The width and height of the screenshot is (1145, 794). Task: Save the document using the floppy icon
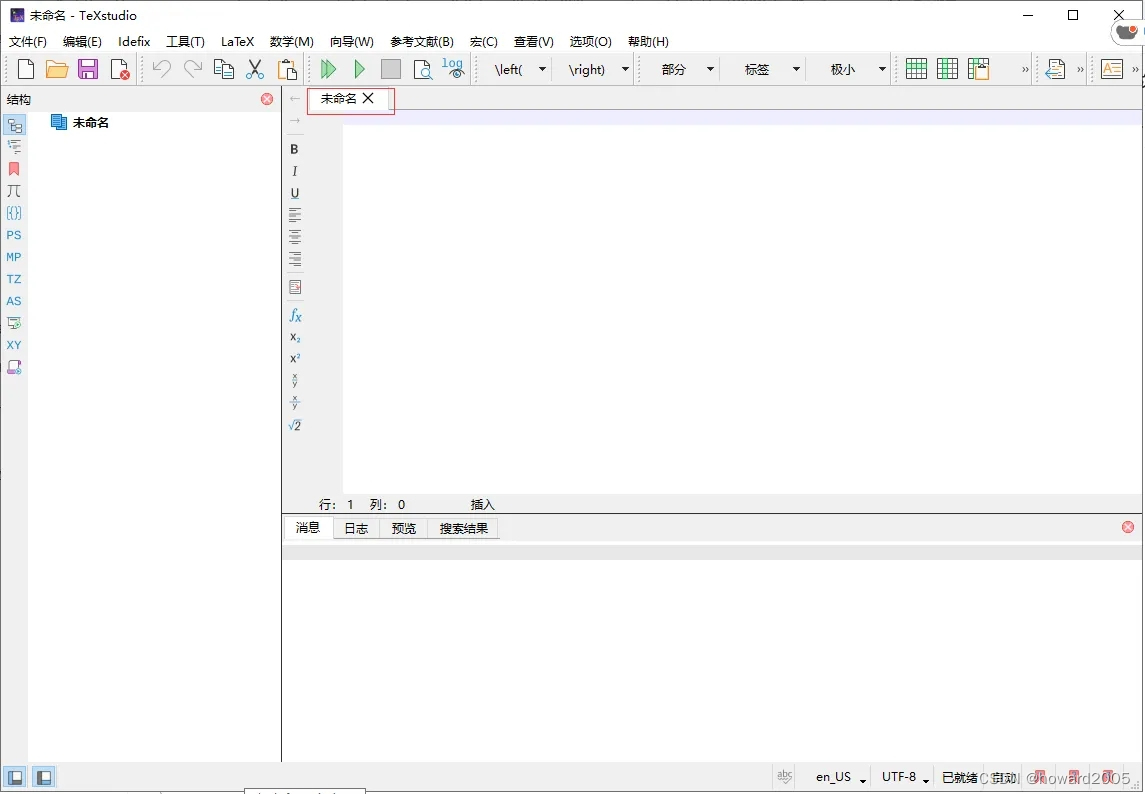[88, 69]
